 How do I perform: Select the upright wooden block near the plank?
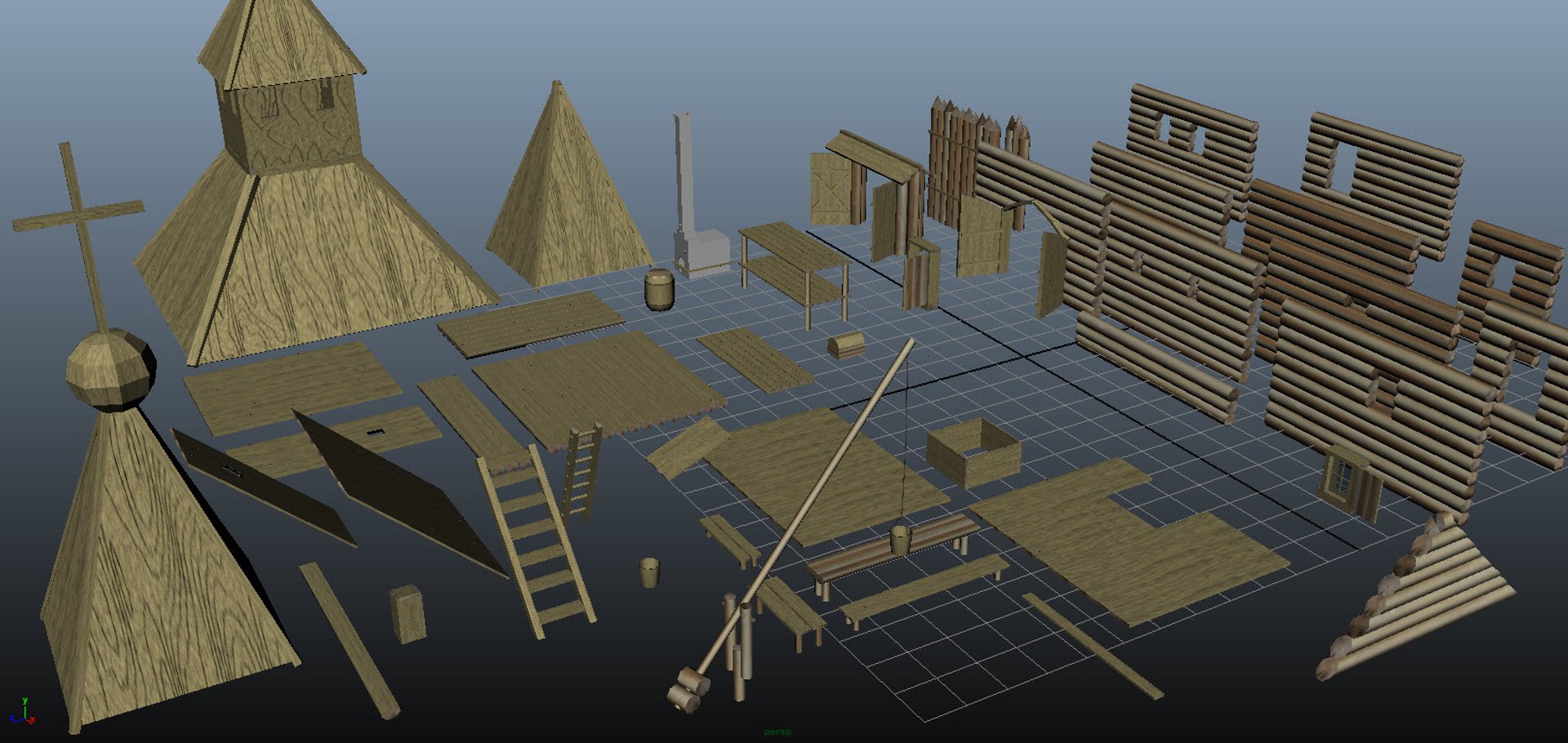408,612
